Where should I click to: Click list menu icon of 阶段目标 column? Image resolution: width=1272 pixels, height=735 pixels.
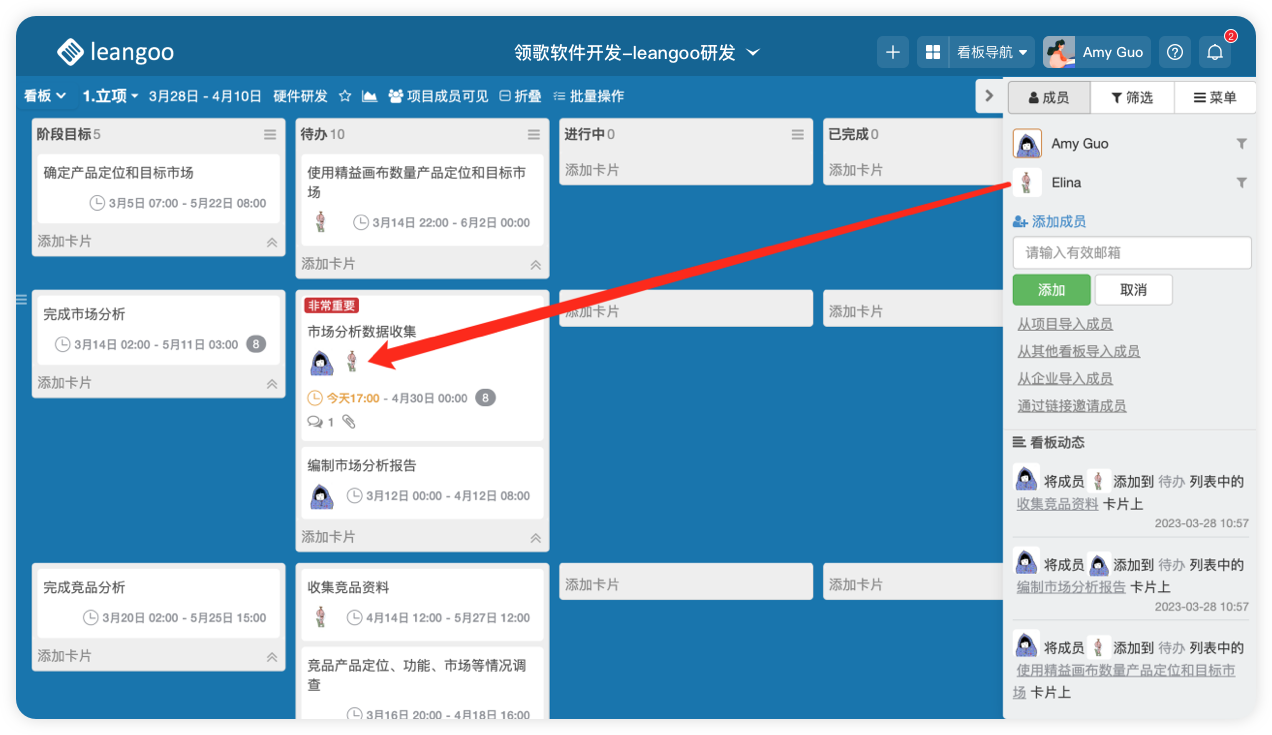[270, 135]
